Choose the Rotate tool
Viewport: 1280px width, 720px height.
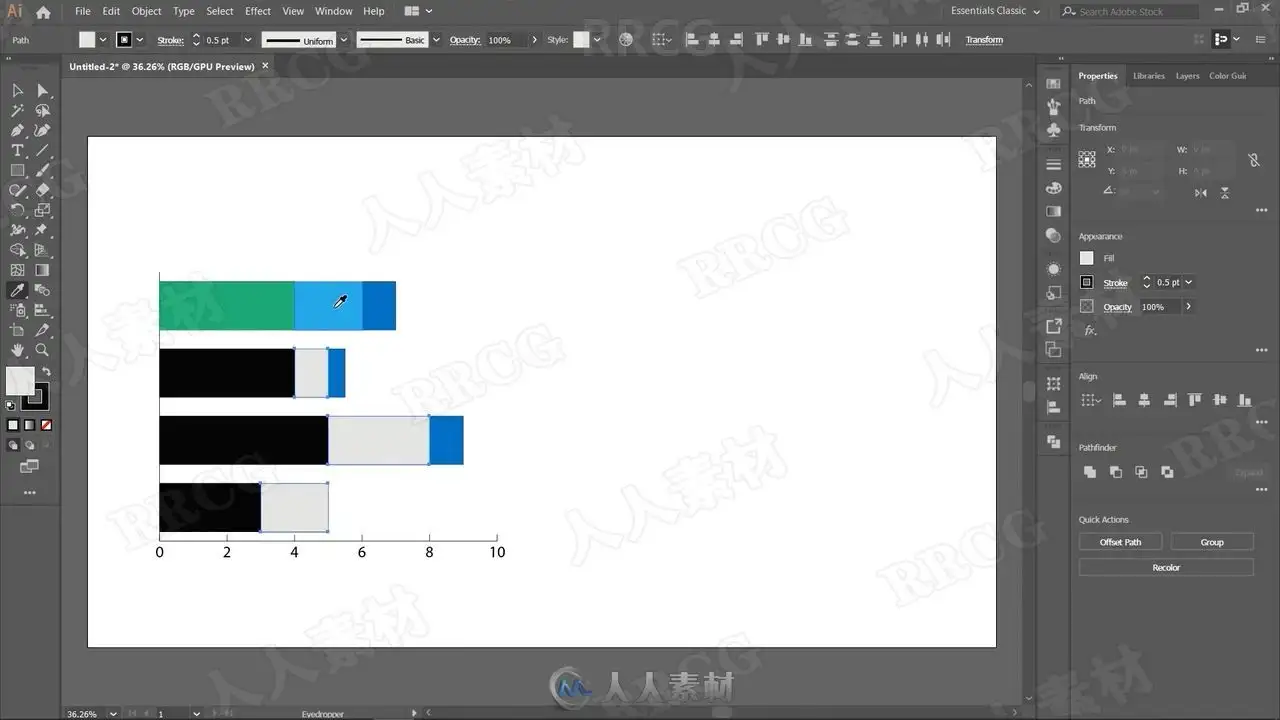tap(17, 211)
